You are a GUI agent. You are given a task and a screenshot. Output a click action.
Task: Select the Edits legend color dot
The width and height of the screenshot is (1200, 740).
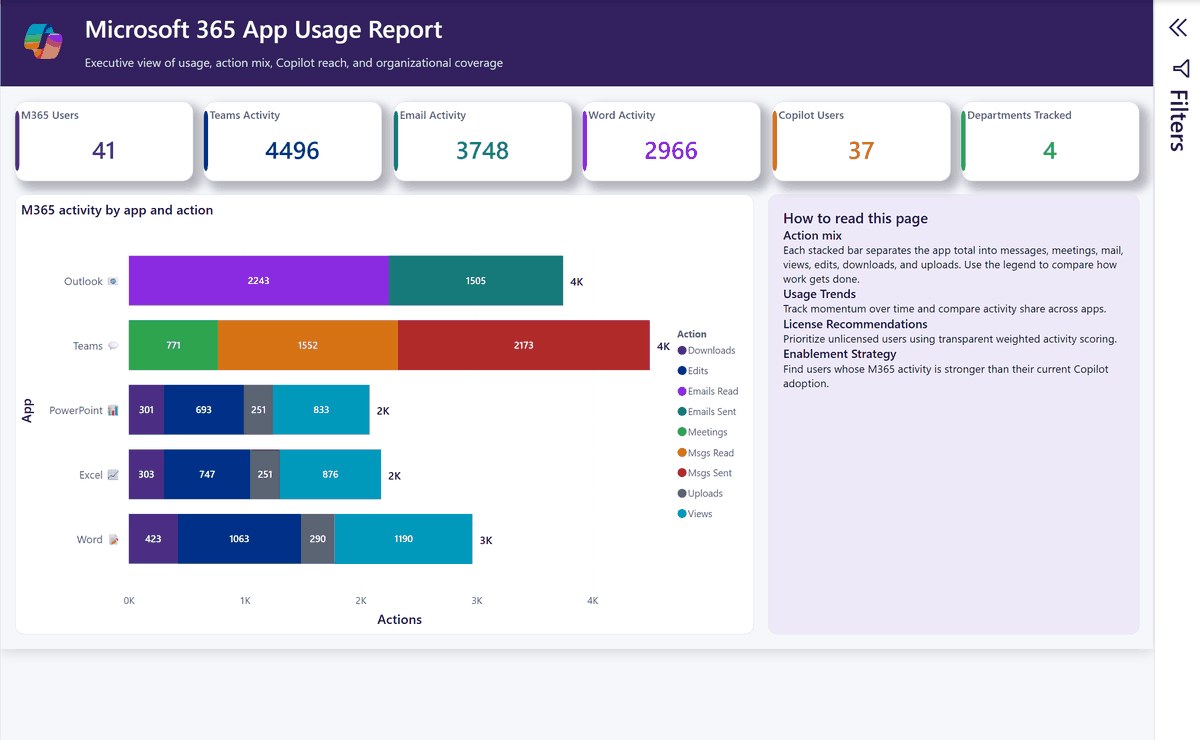pos(682,371)
